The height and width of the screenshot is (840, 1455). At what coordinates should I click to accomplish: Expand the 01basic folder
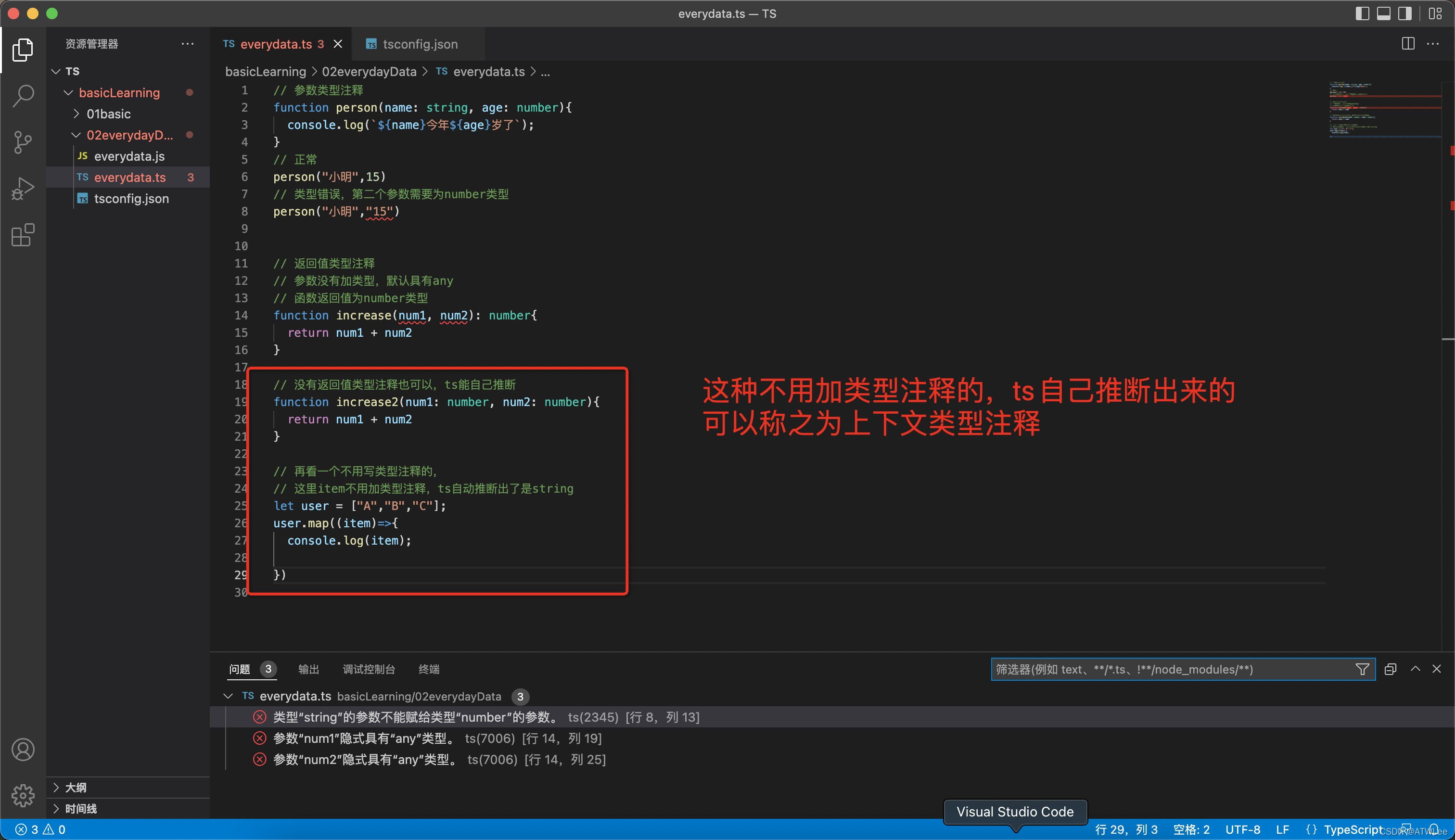[76, 114]
